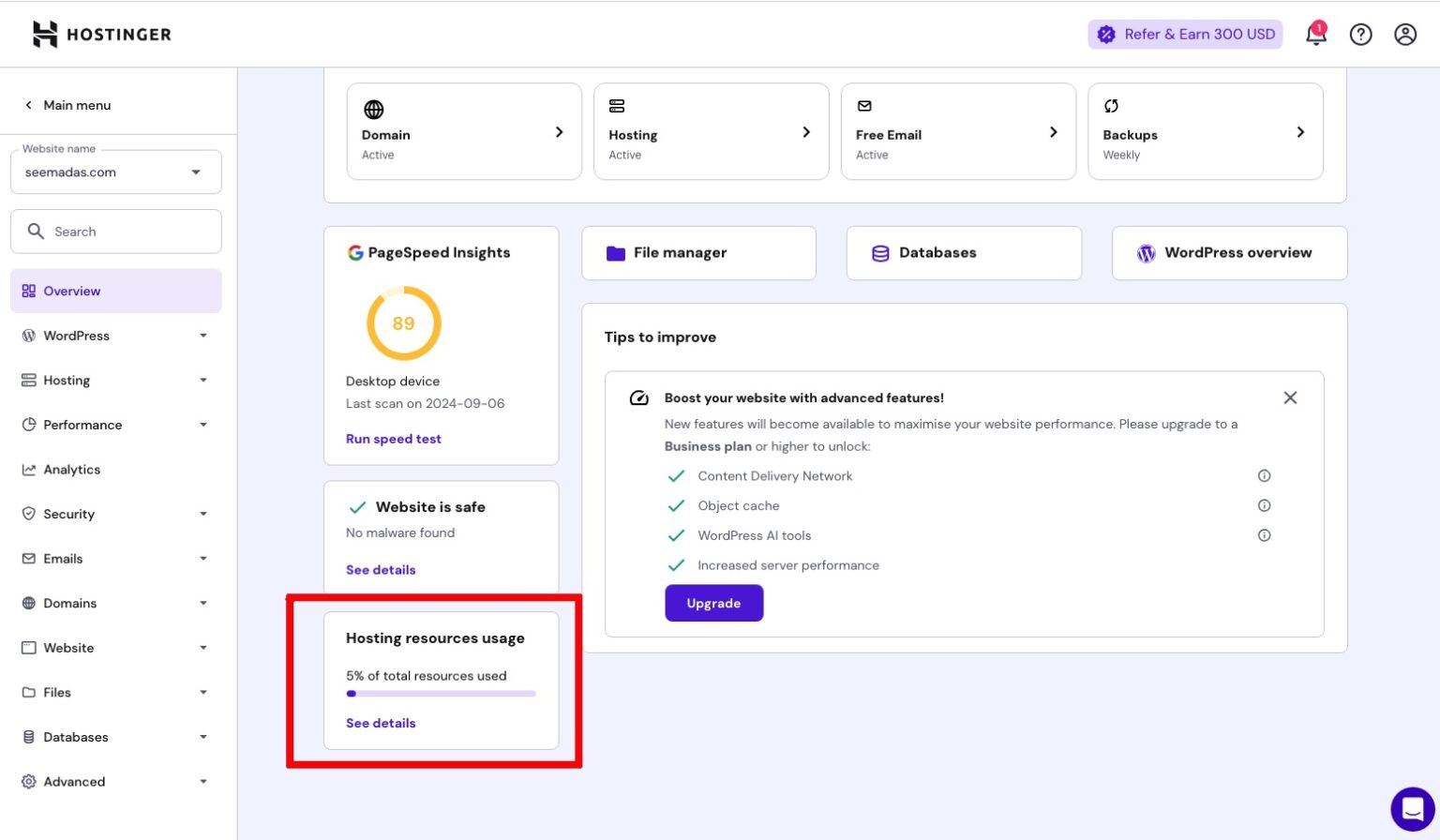The height and width of the screenshot is (840, 1440).
Task: Open the File manager card
Action: (x=698, y=253)
